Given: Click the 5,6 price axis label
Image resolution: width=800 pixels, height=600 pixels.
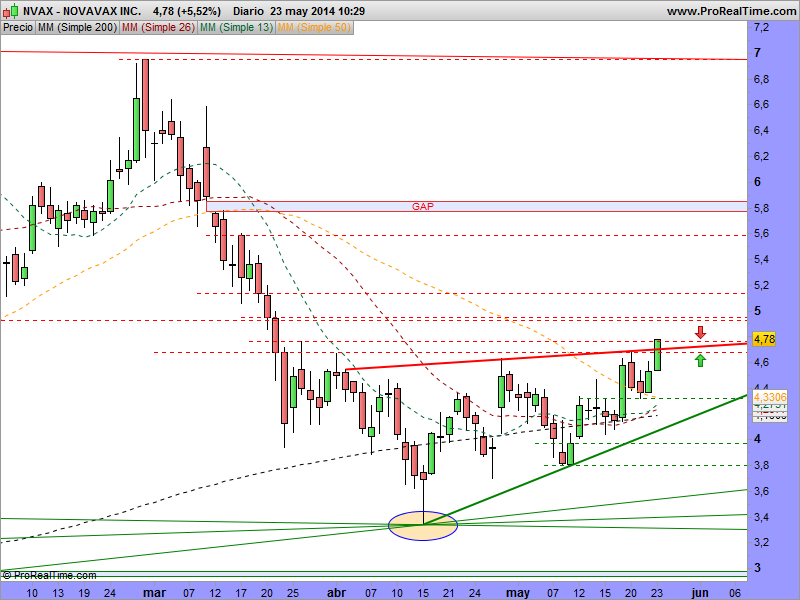Looking at the screenshot, I should pos(761,233).
